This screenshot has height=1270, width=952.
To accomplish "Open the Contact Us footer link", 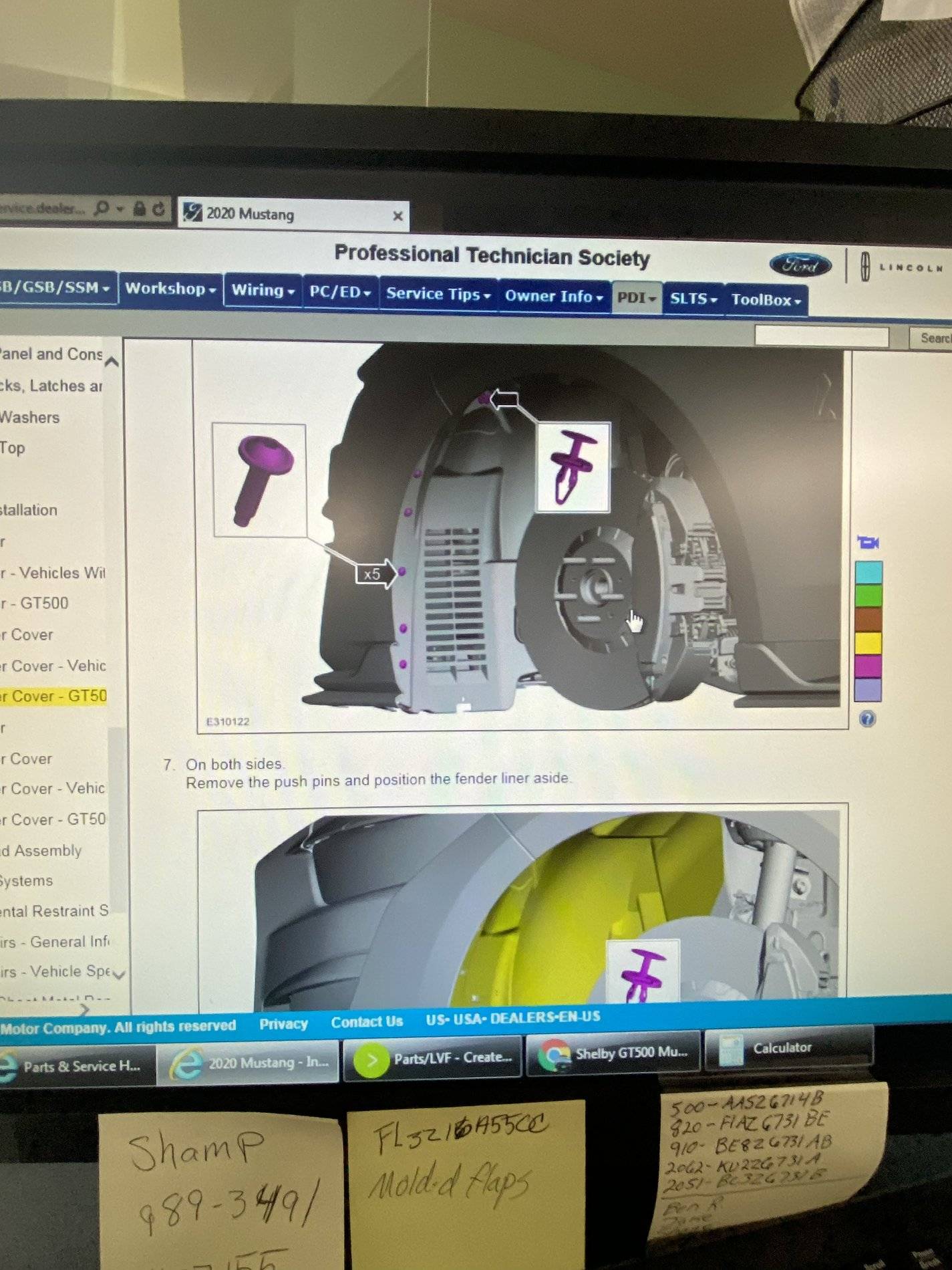I will [367, 1021].
